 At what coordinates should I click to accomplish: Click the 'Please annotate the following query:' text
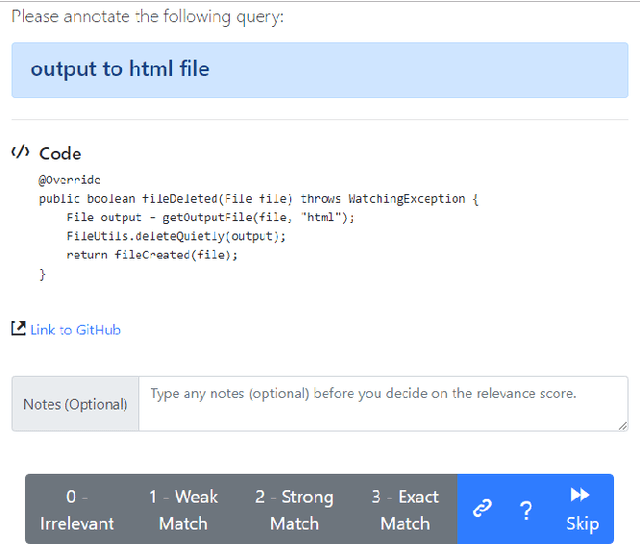147,17
